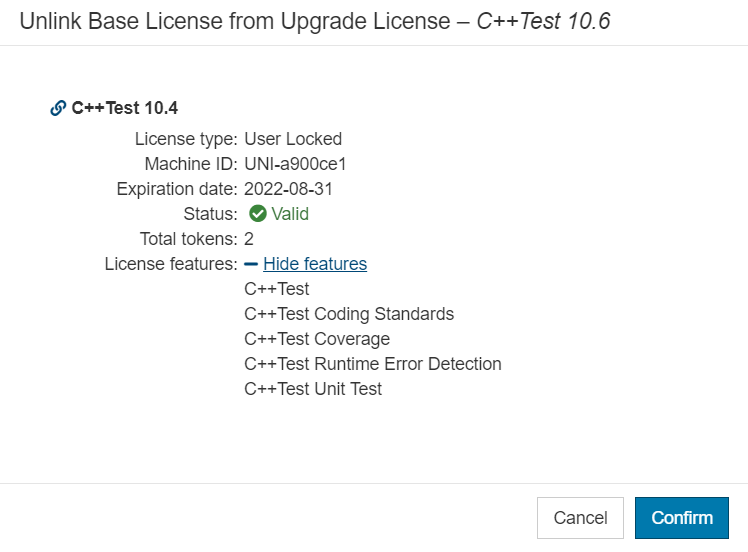
Task: Click the link icon beside C++Test 10.4
Action: [x=58, y=108]
